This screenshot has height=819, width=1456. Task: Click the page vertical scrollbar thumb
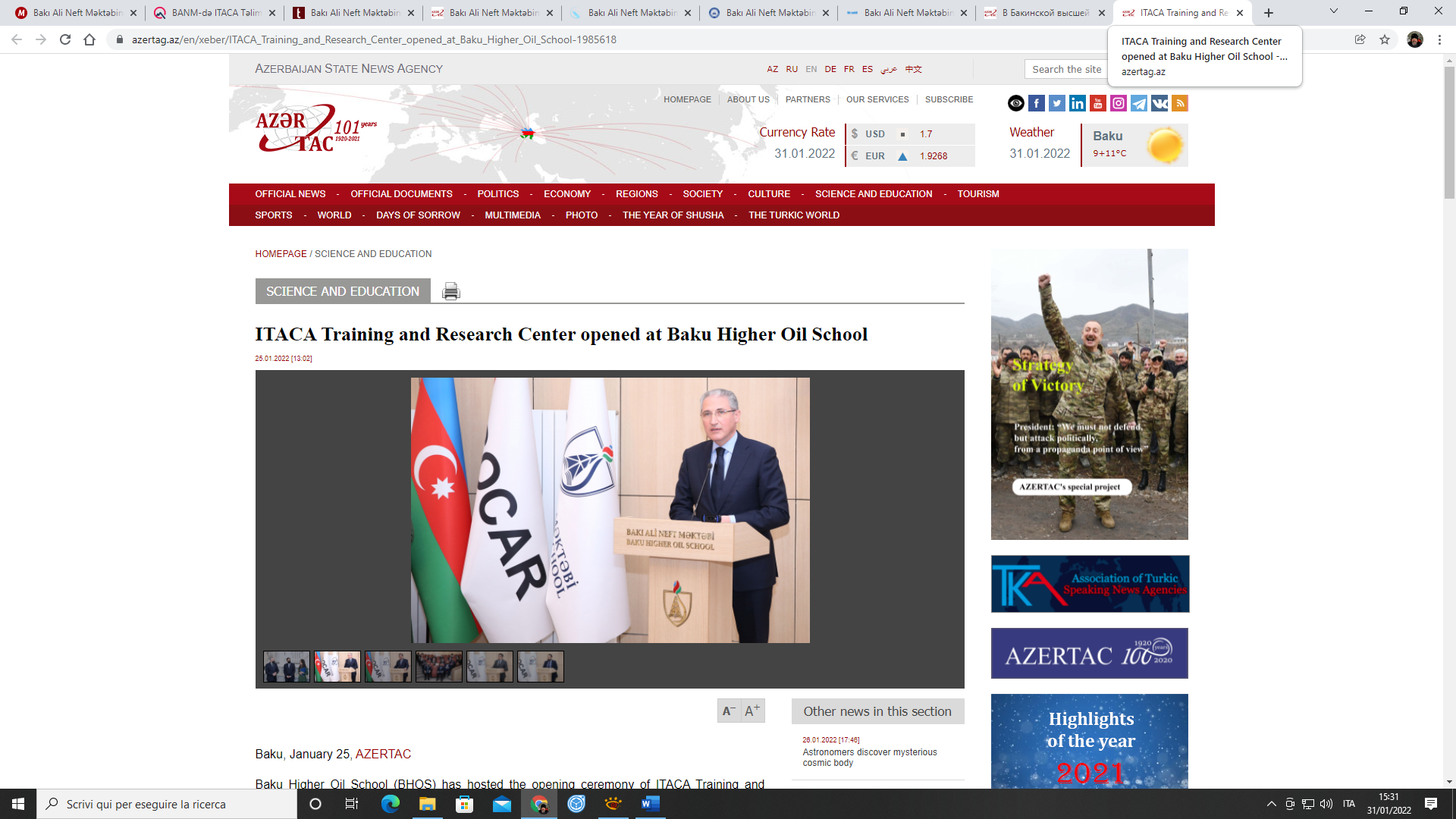point(1449,133)
